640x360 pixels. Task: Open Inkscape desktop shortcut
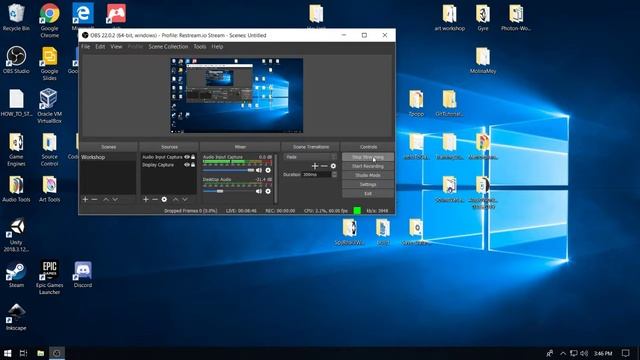[x=16, y=317]
